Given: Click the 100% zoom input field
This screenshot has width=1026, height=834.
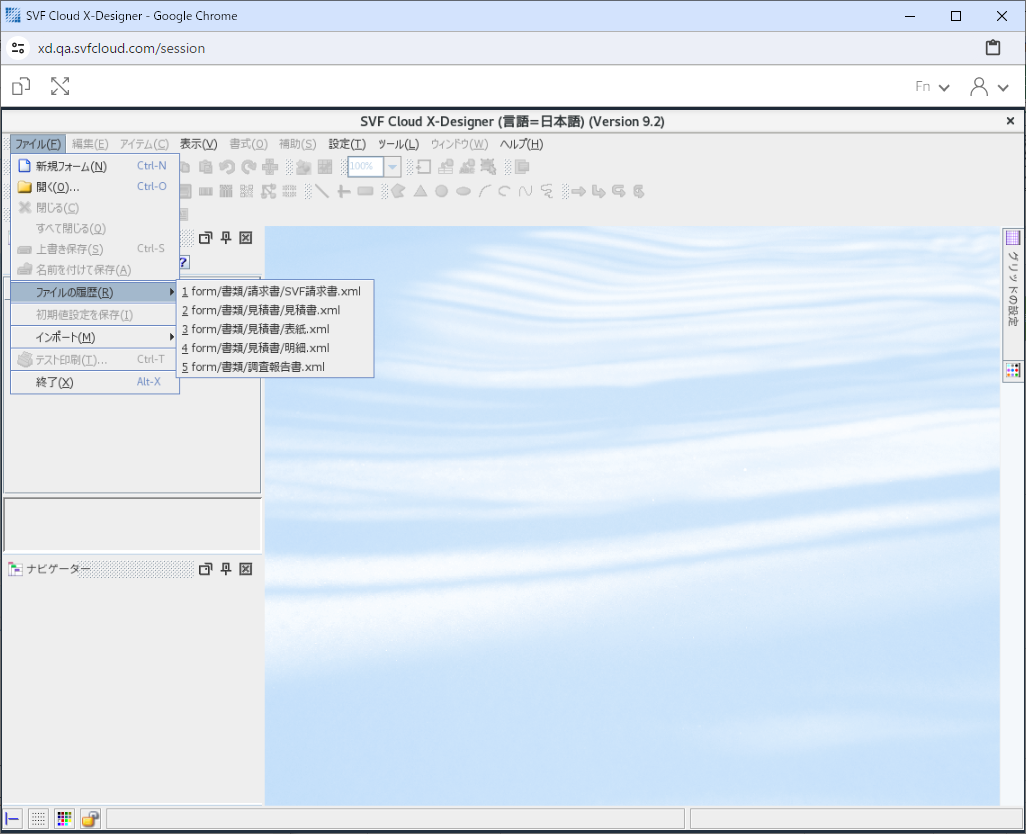Looking at the screenshot, I should pos(366,167).
